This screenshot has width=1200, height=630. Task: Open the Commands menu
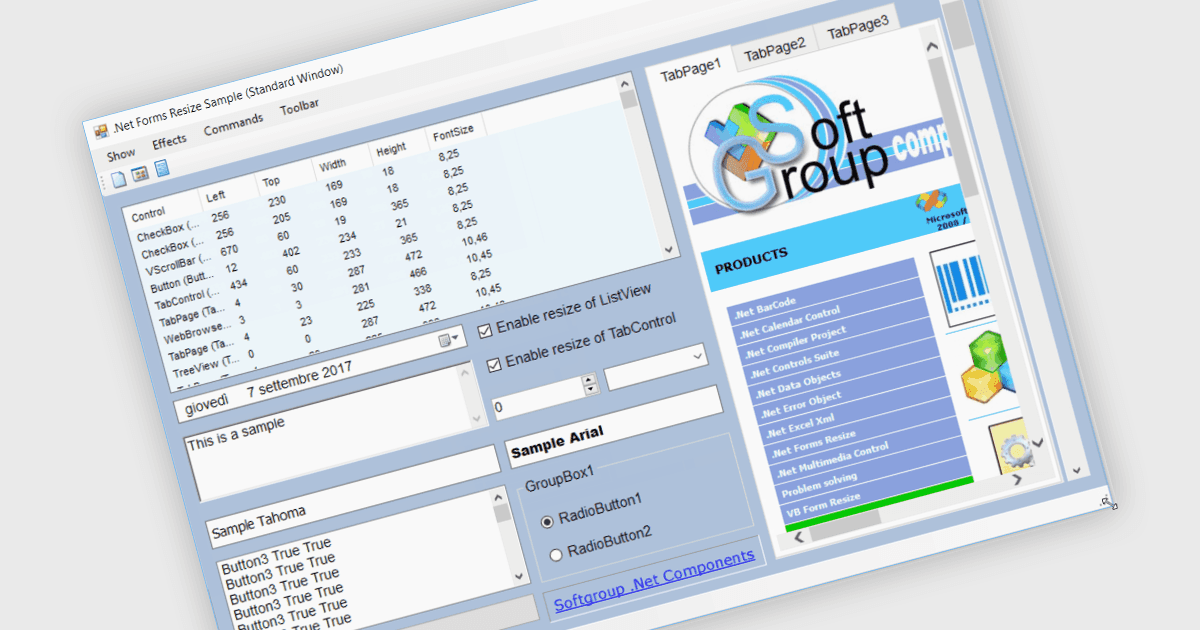(233, 125)
